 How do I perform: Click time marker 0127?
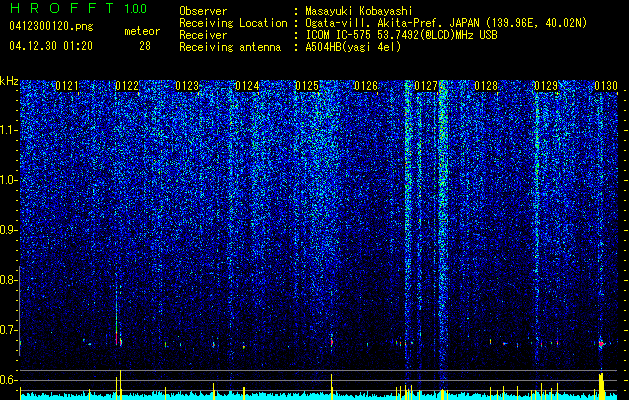pyautogui.click(x=426, y=85)
